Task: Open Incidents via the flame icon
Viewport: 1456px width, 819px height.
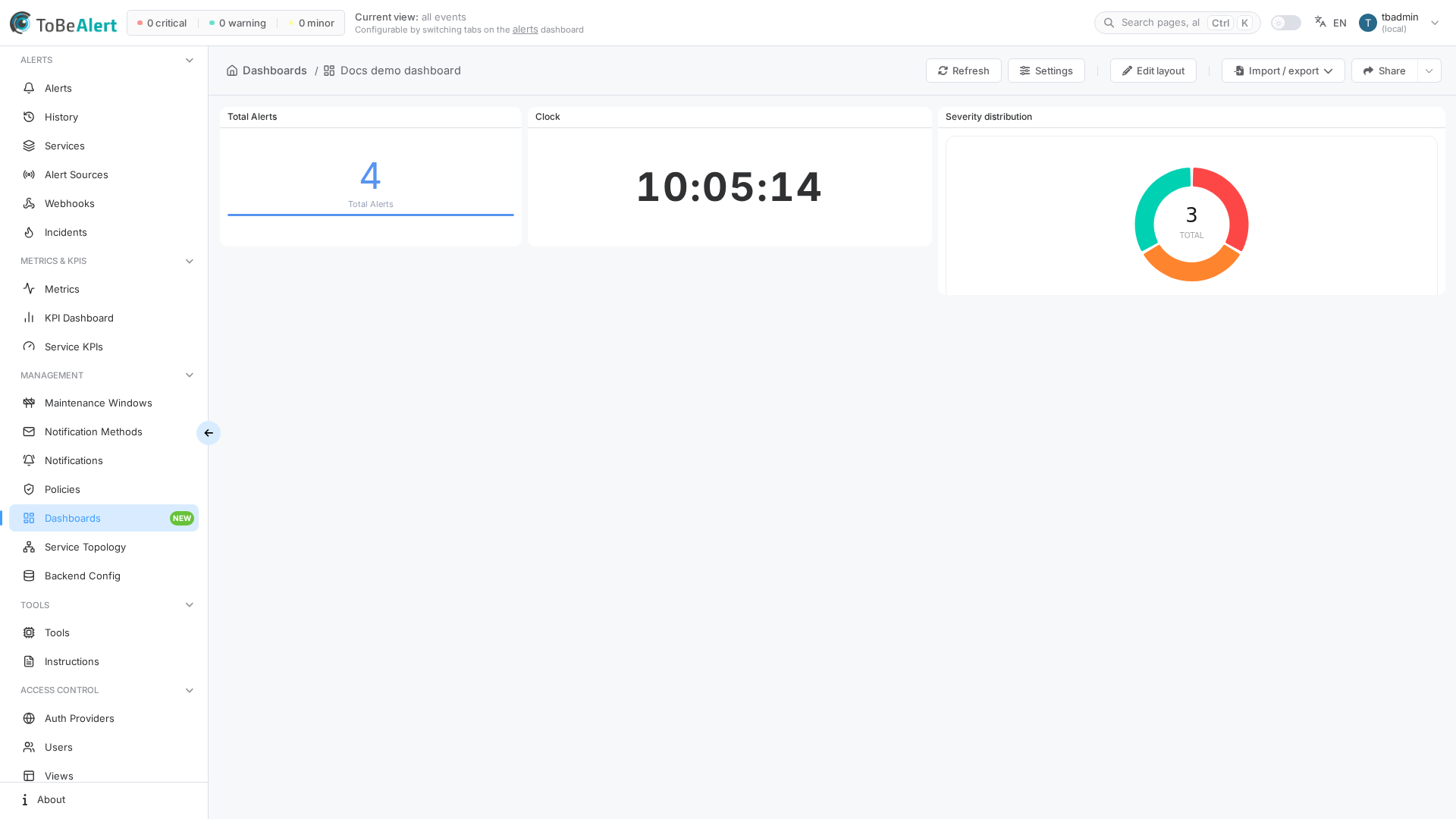Action: (x=29, y=232)
